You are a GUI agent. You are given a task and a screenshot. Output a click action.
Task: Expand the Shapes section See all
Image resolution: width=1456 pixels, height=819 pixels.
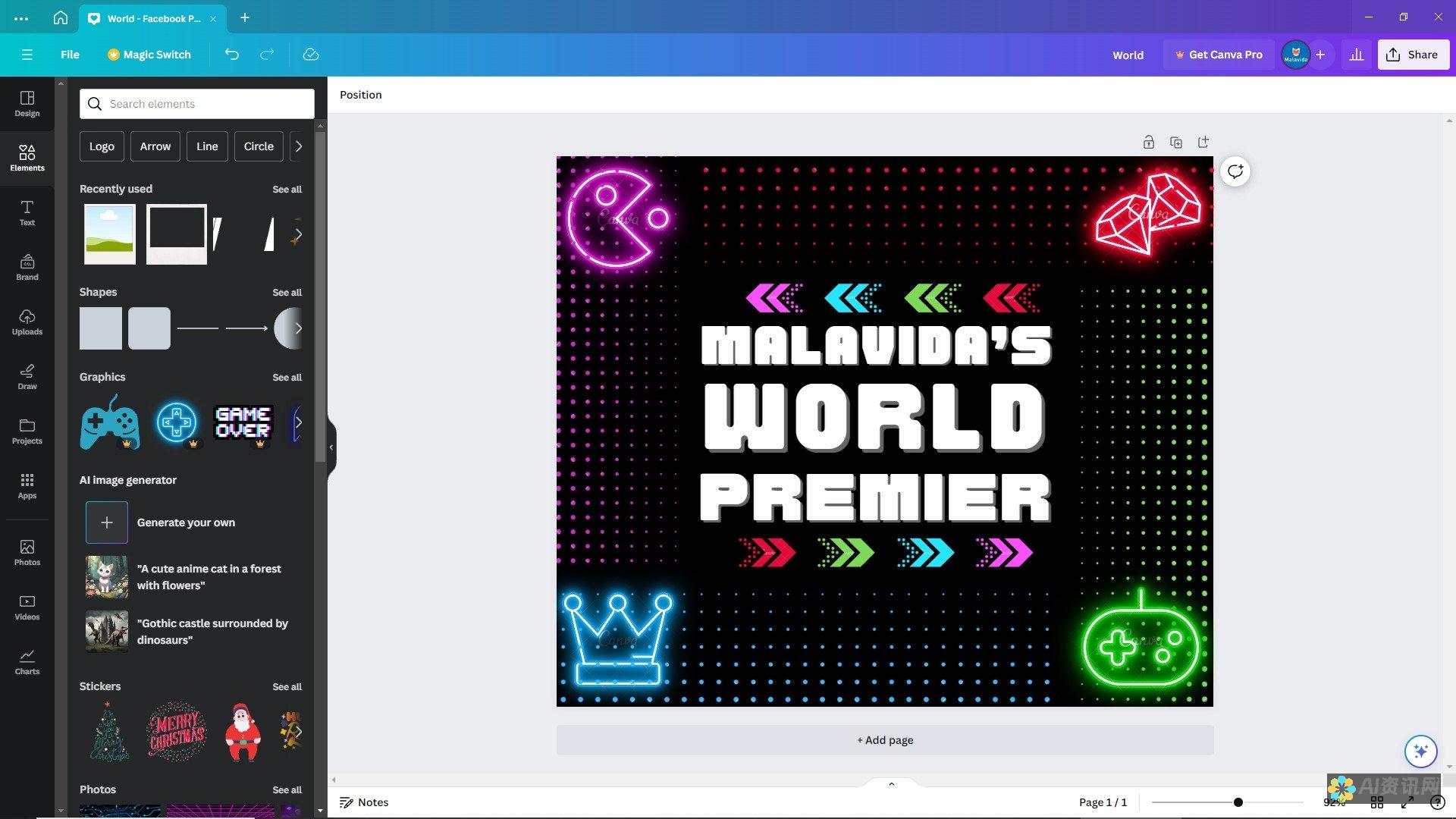pos(287,292)
